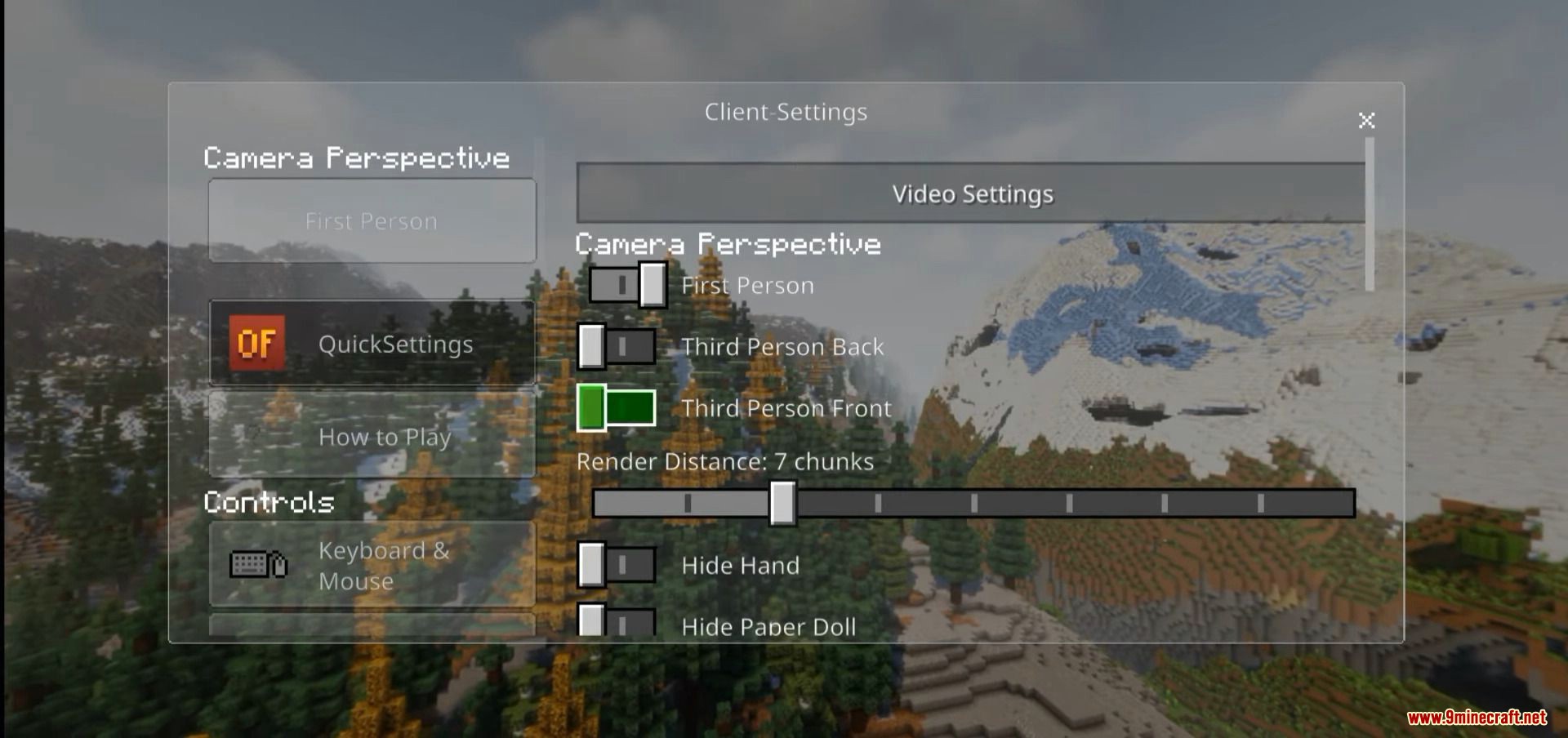Click the keyboard and mouse icon
The image size is (1568, 738).
point(258,564)
